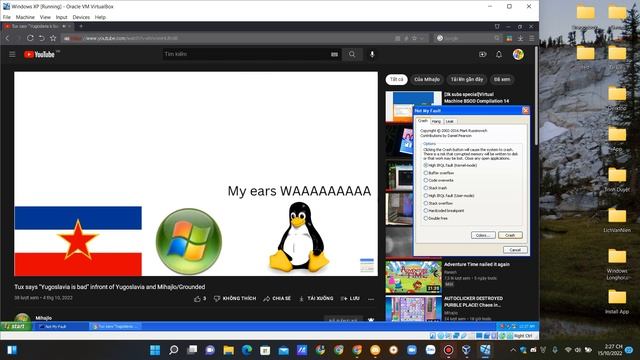The image size is (640, 360).
Task: Switch to the Leak tab in Not My Fault
Action: click(x=449, y=122)
